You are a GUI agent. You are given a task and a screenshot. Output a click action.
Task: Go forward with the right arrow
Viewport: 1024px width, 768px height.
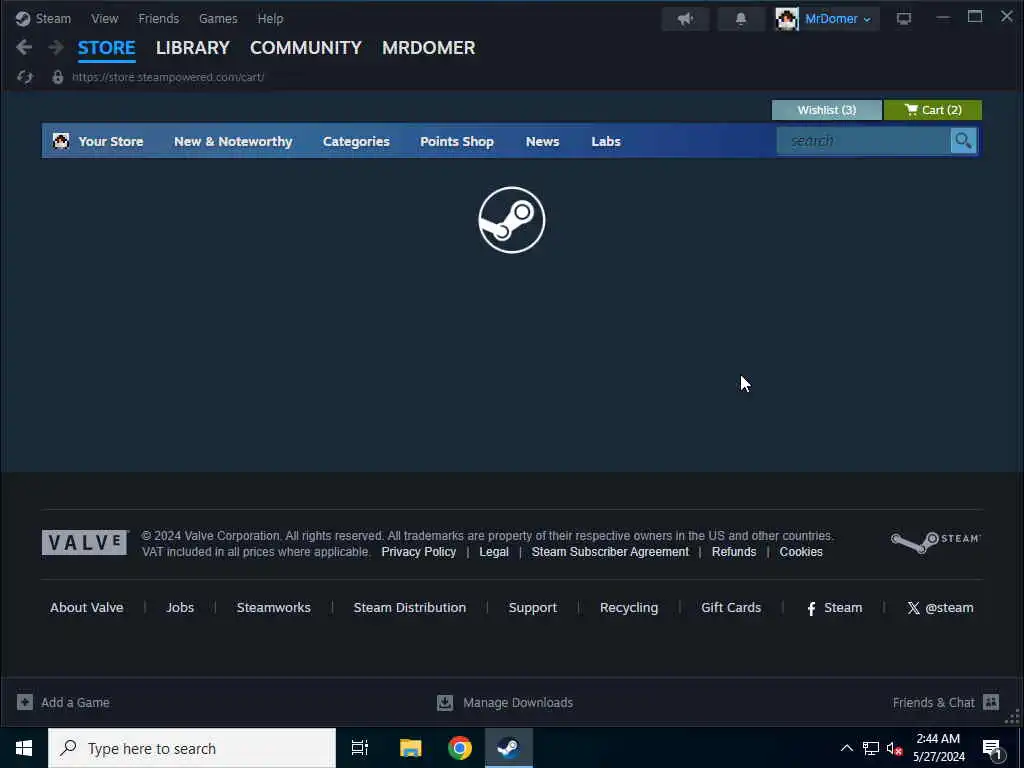tap(56, 47)
